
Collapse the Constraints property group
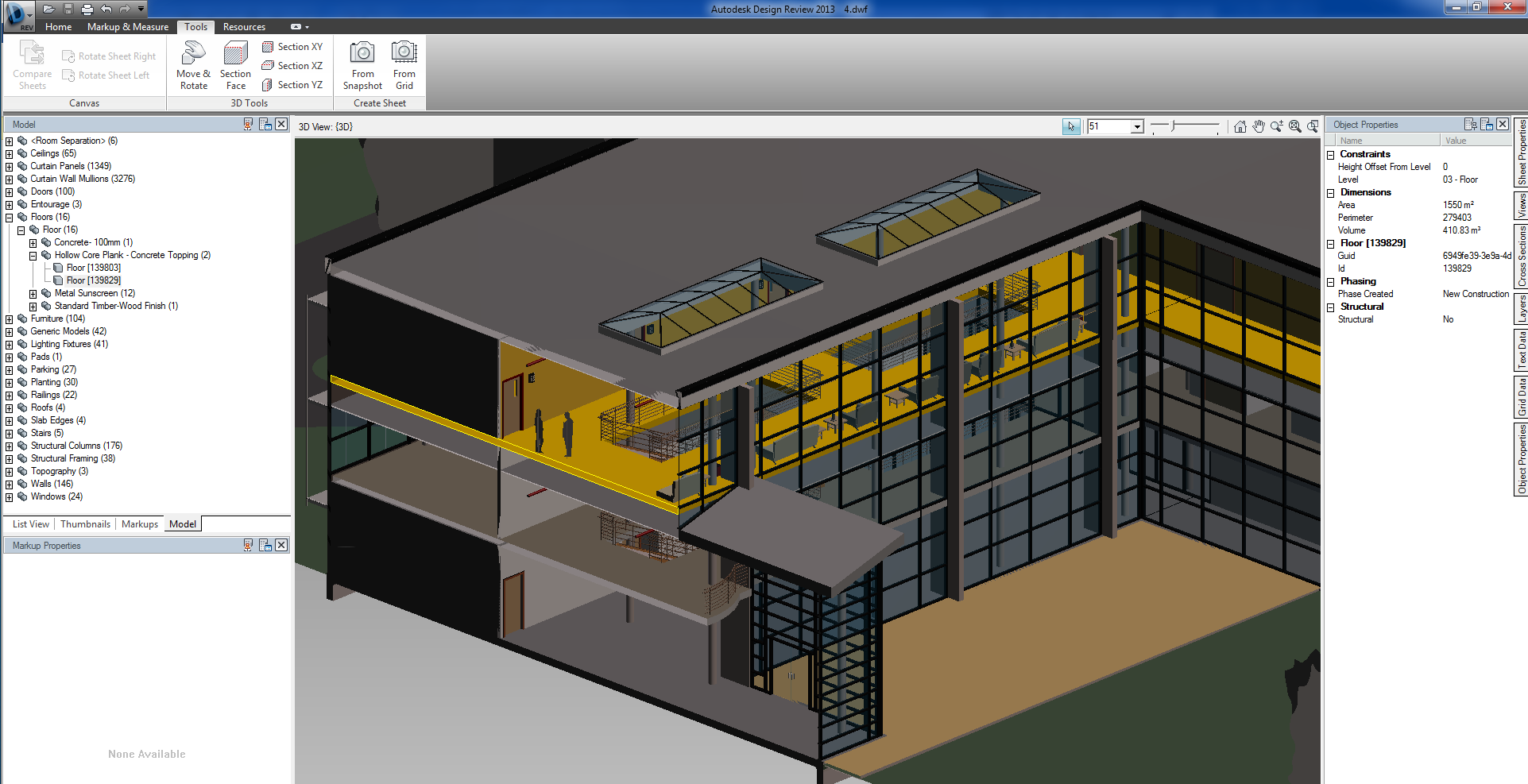pyautogui.click(x=1331, y=155)
